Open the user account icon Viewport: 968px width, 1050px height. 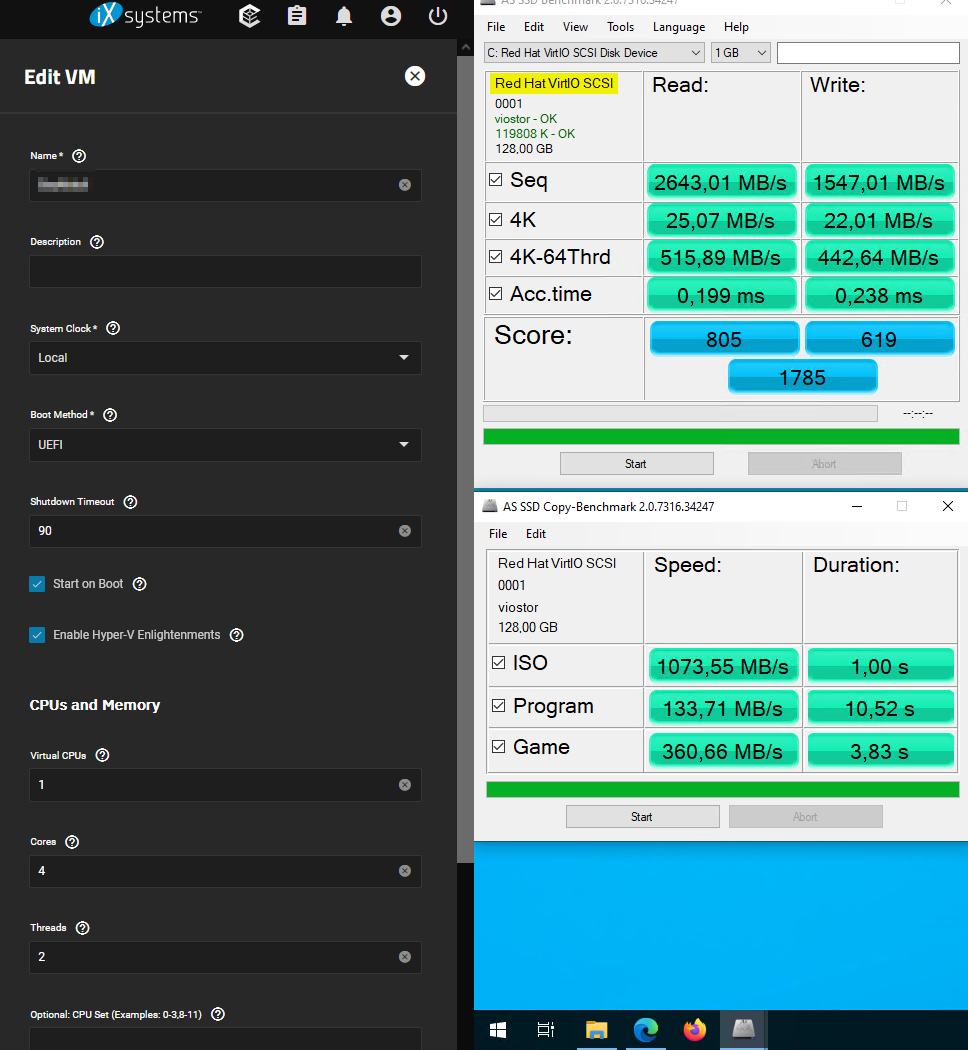pyautogui.click(x=391, y=16)
